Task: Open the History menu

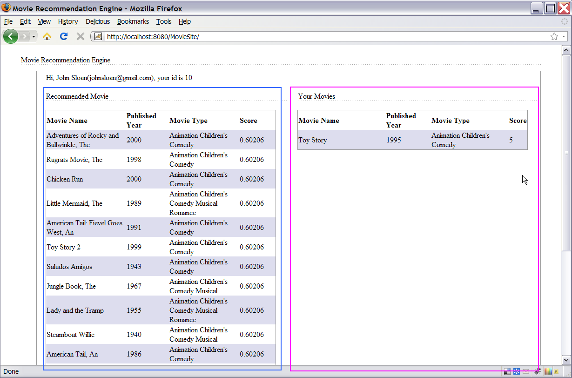Action: (68, 22)
